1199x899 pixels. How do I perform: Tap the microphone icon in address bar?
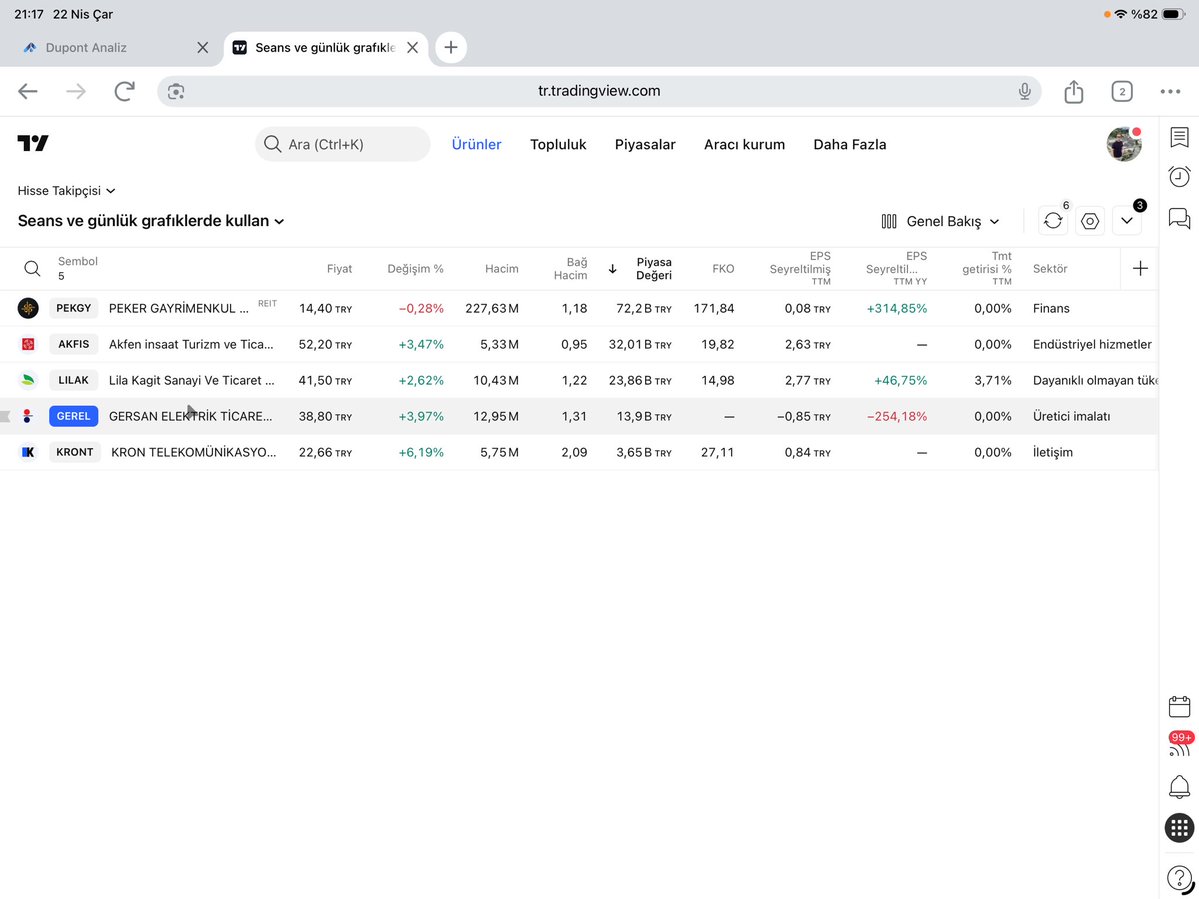click(x=1025, y=92)
